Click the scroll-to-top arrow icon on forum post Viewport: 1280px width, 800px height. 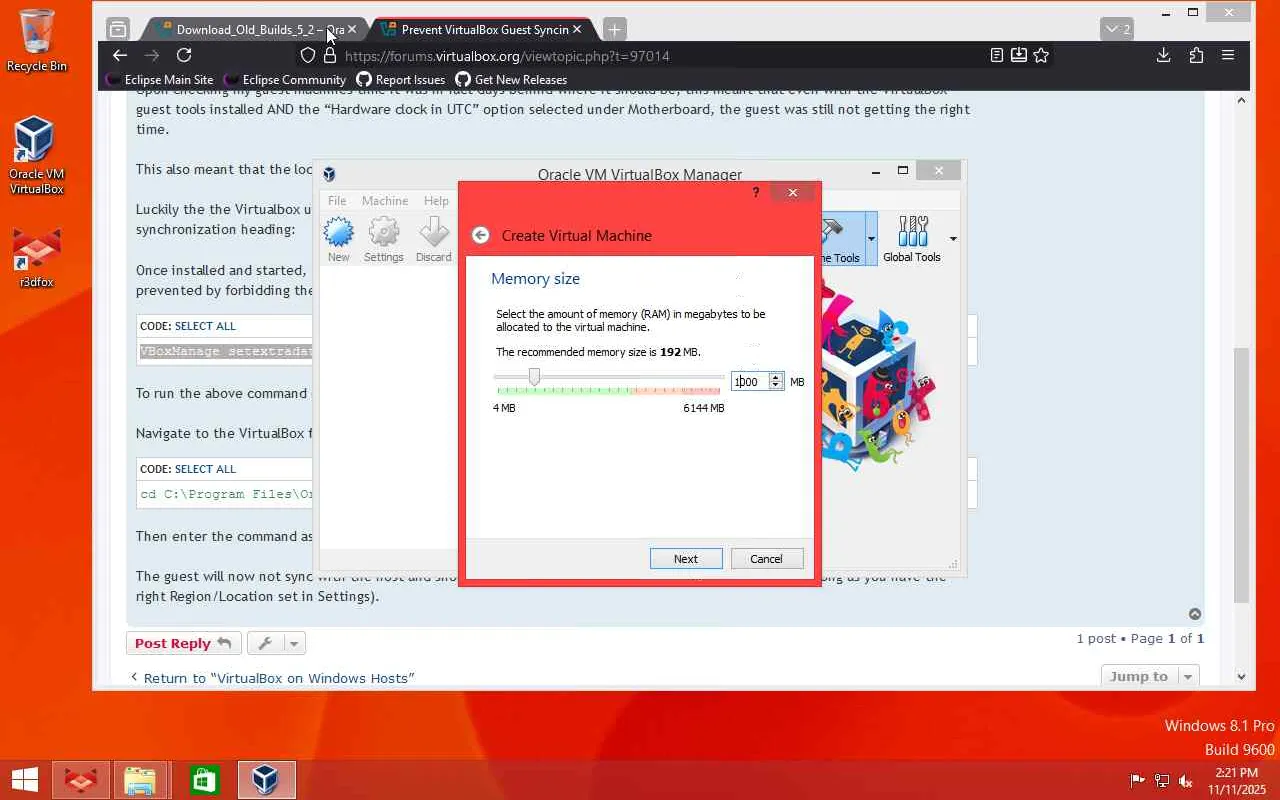tap(1195, 614)
